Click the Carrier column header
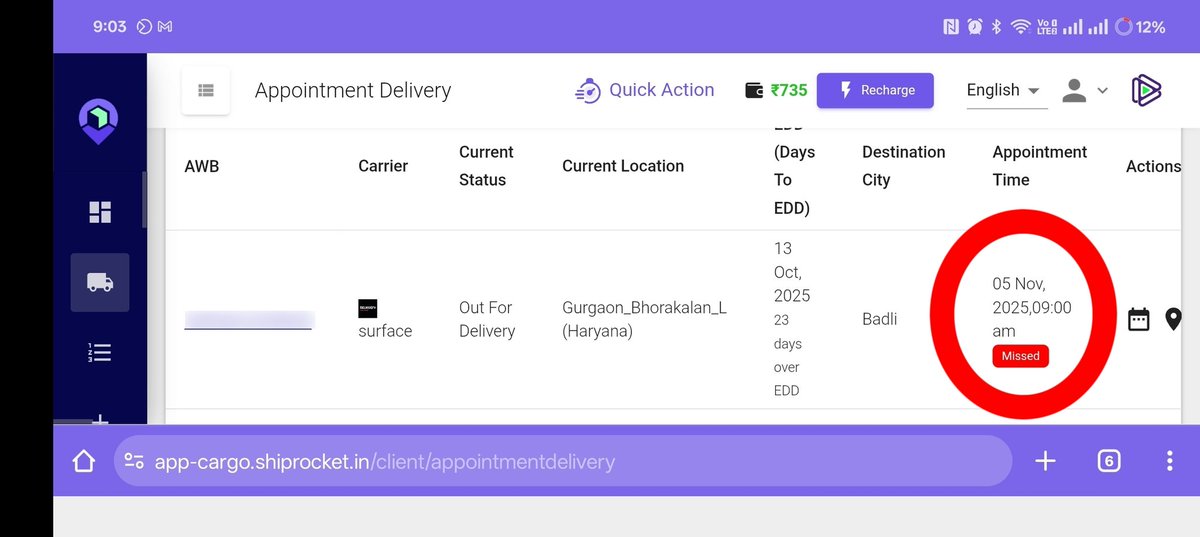1200x537 pixels. coord(383,166)
